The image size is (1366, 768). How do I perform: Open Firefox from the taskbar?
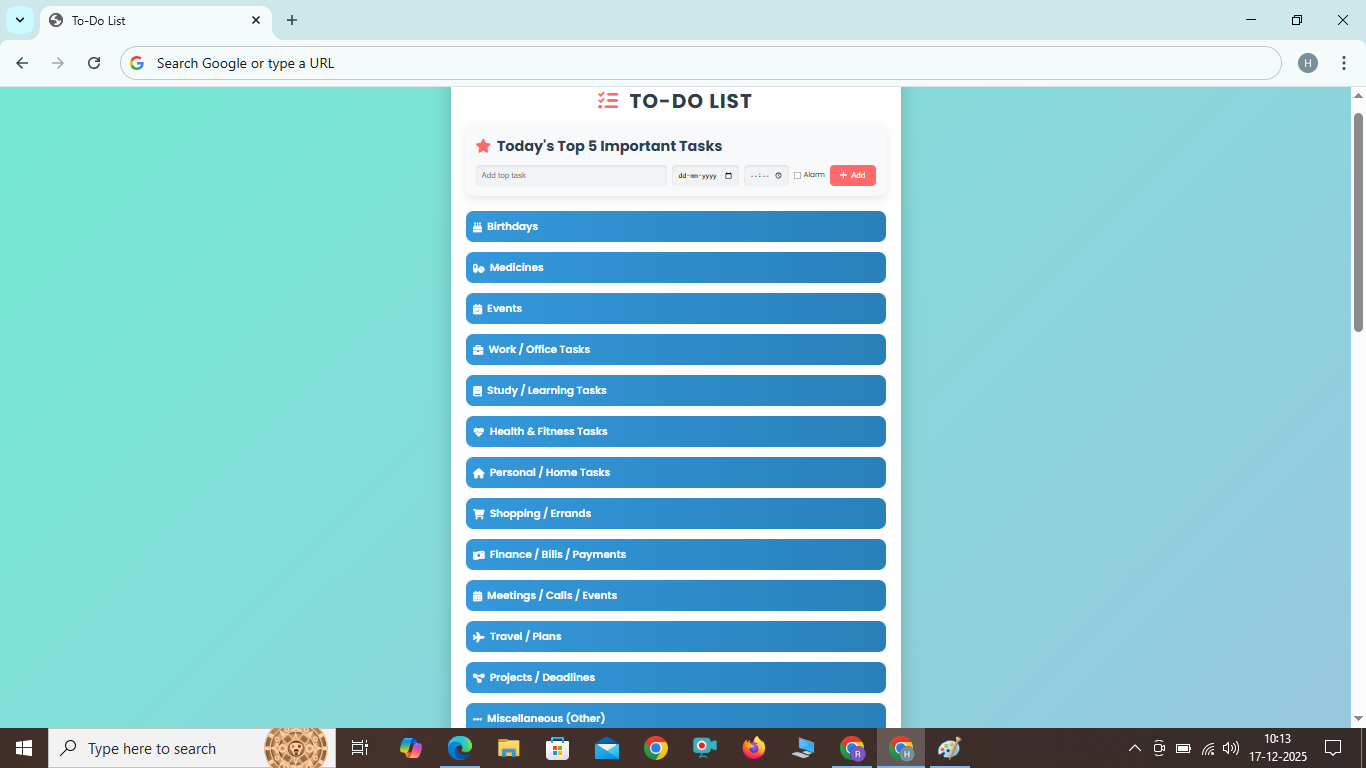click(753, 748)
